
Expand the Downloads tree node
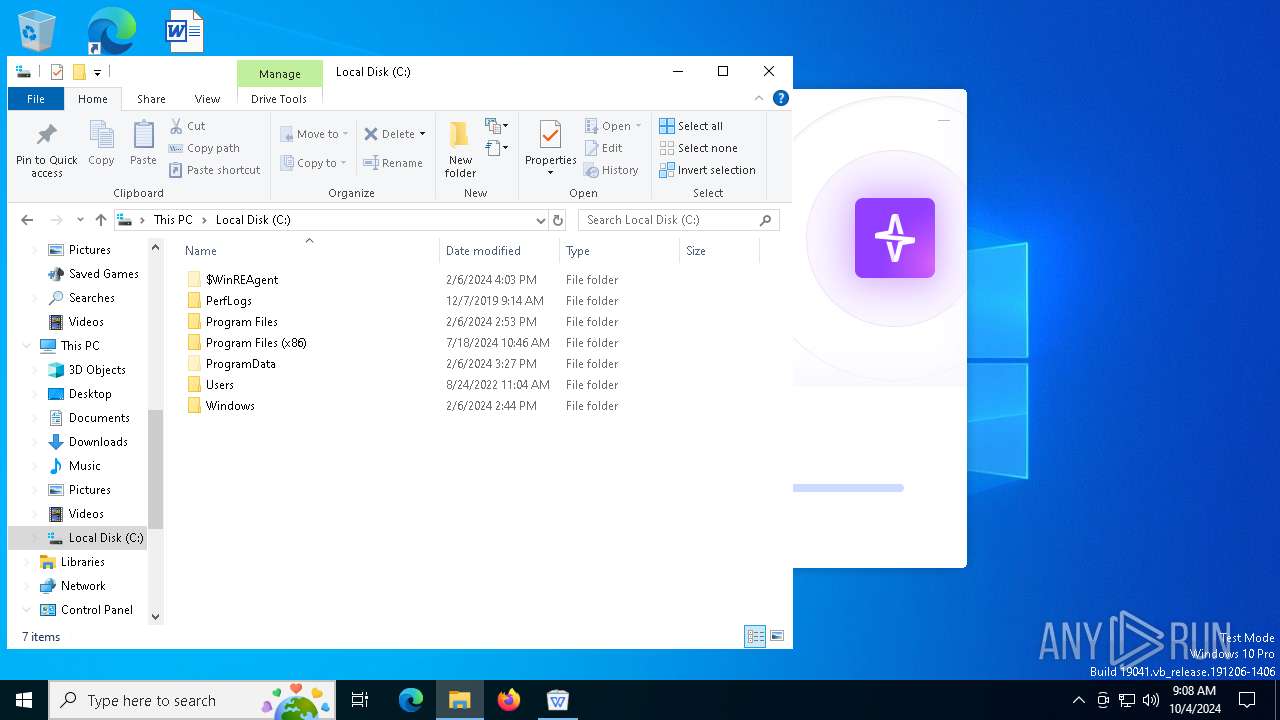[36, 442]
